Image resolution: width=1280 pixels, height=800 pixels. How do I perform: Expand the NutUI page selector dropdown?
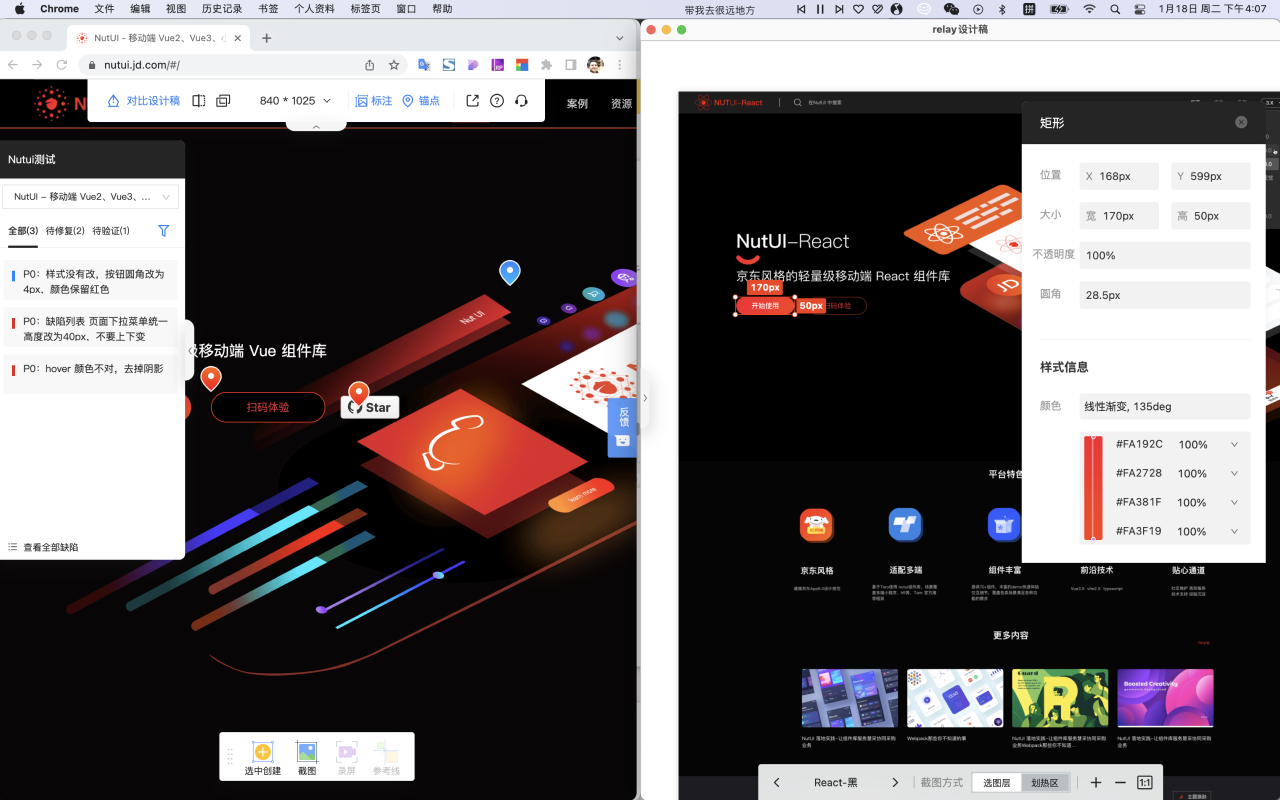(90, 197)
